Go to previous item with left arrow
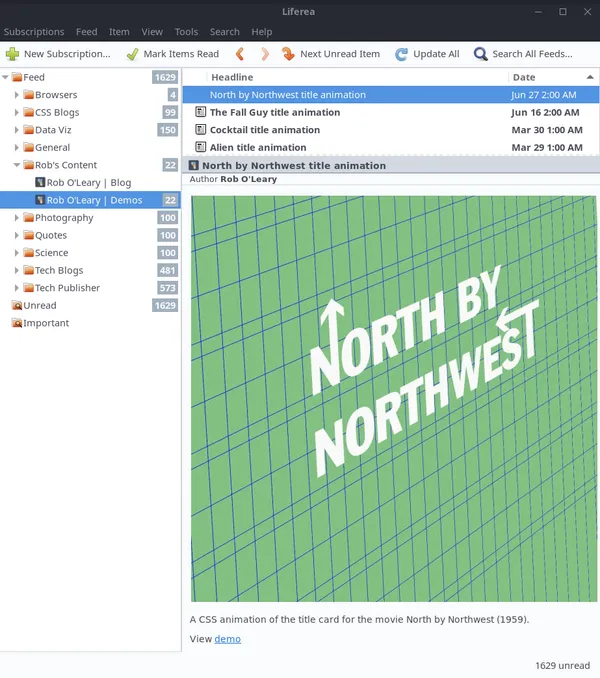Screen dimensions: 600x678 coord(240,54)
